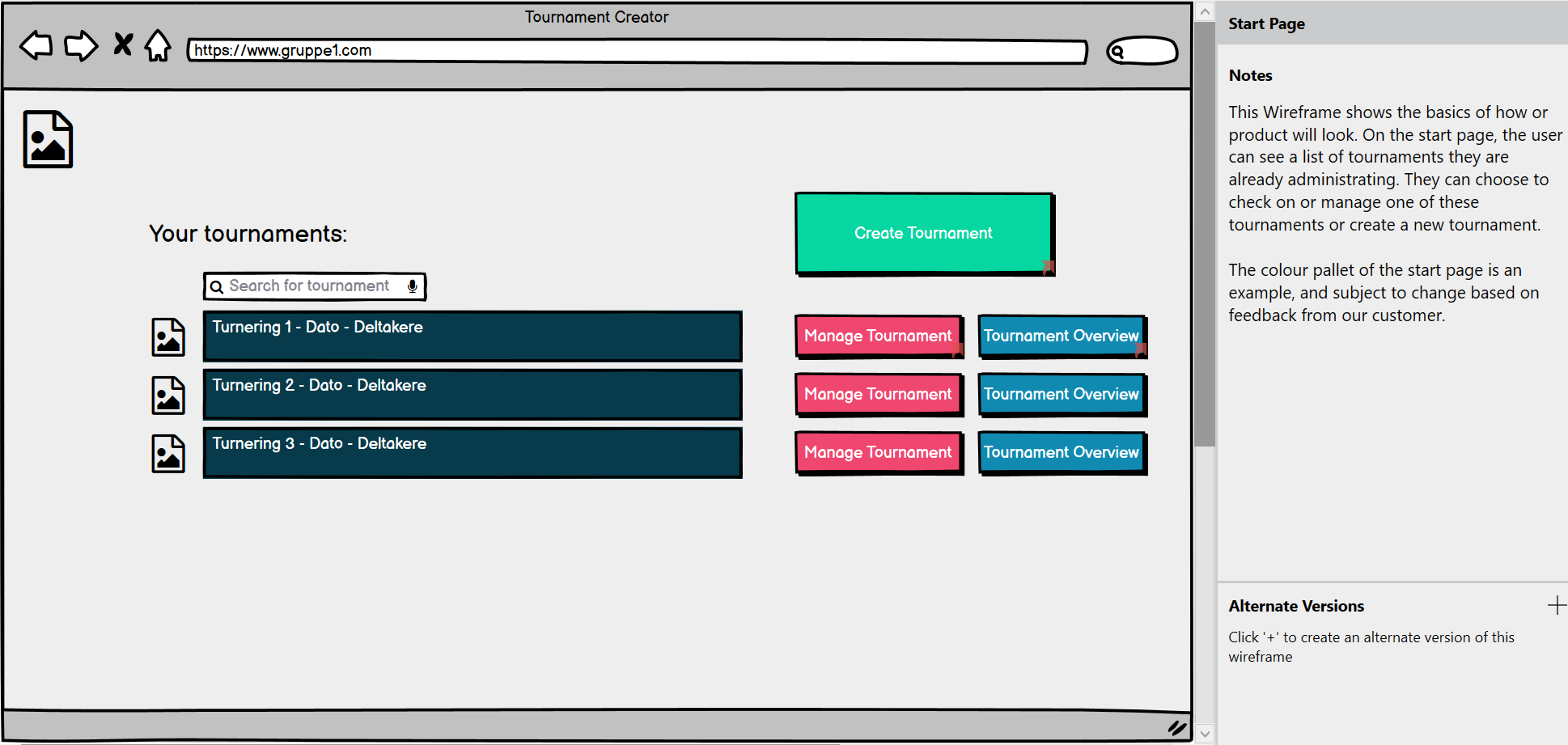Image resolution: width=1568 pixels, height=745 pixels.
Task: Click the browser forward arrow icon
Action: point(81,45)
